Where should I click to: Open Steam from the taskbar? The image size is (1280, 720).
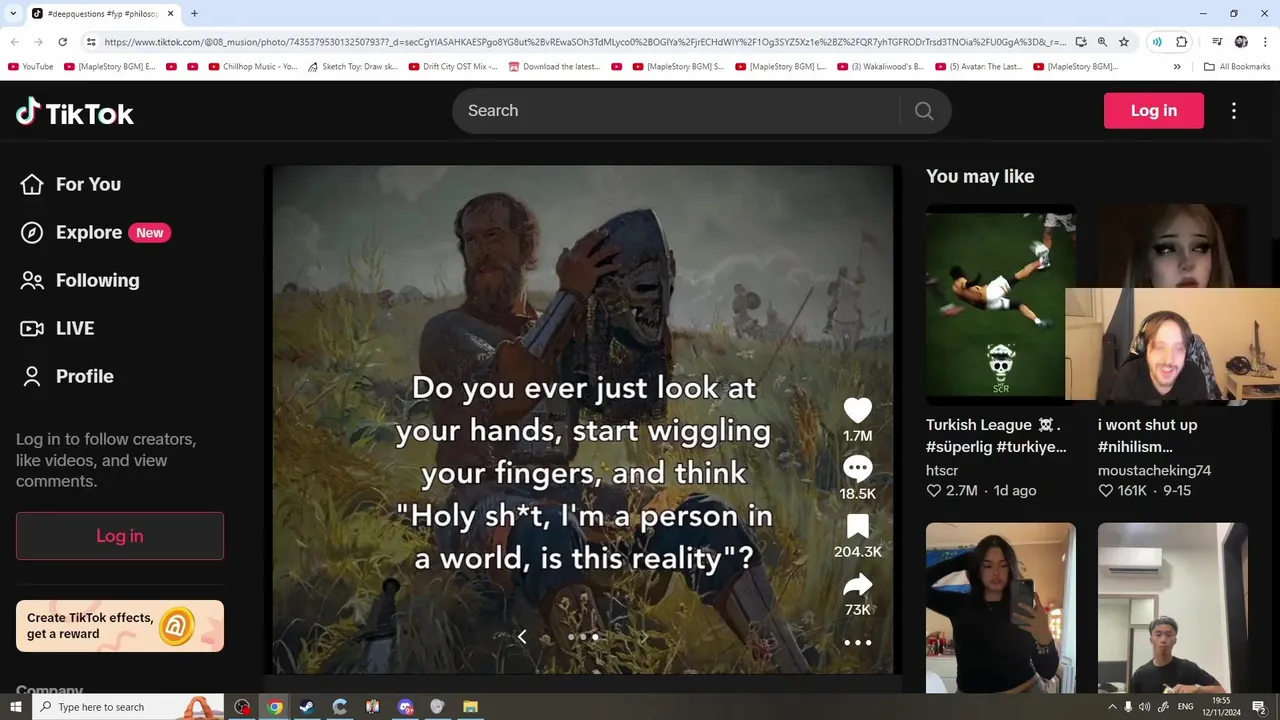[x=307, y=707]
